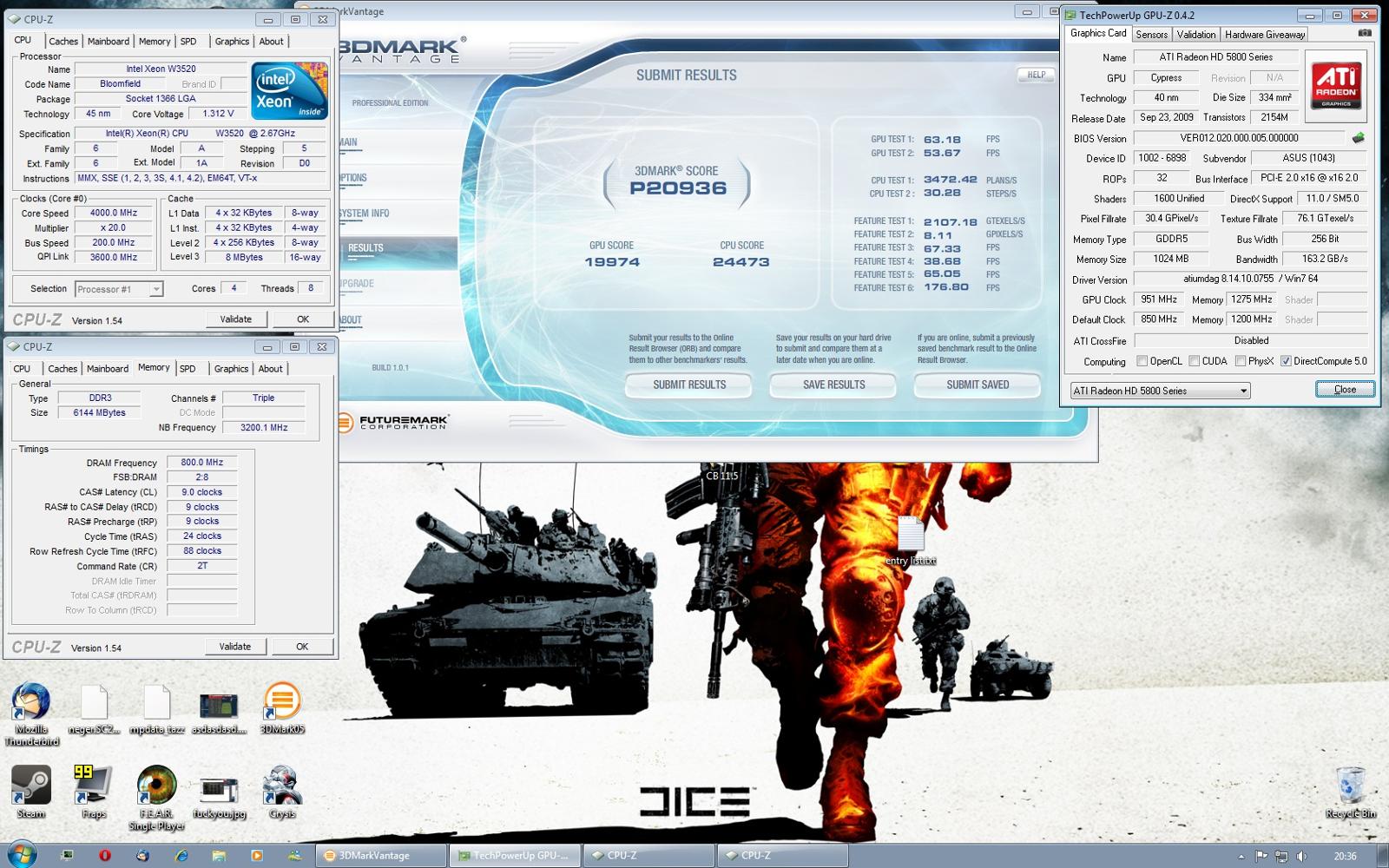Screen dimensions: 1389x868
Task: Open Graphics tab in the lower CPU-Z window
Action: (x=232, y=368)
